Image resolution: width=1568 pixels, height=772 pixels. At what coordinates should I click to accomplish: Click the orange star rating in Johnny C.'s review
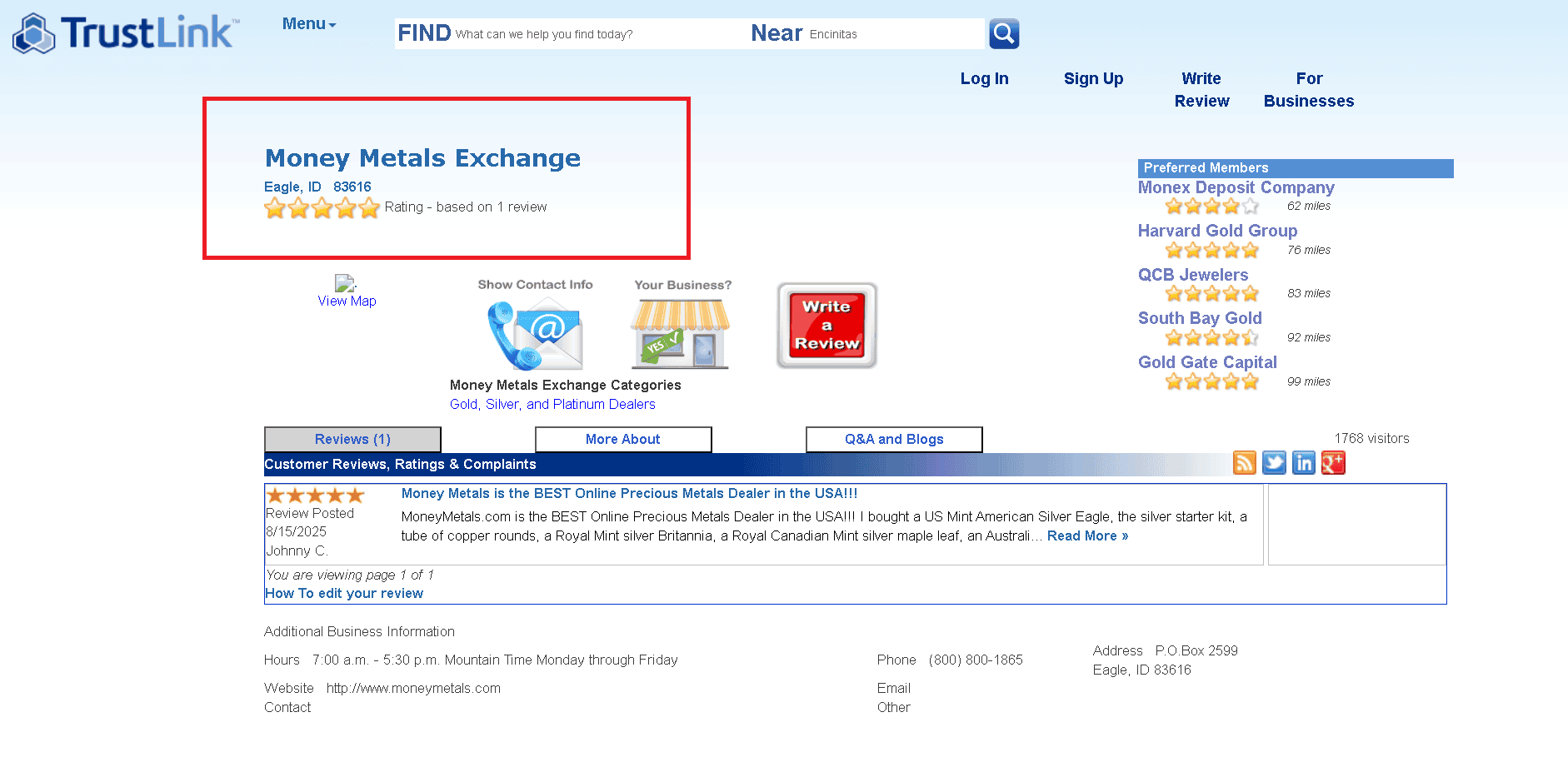pyautogui.click(x=315, y=496)
